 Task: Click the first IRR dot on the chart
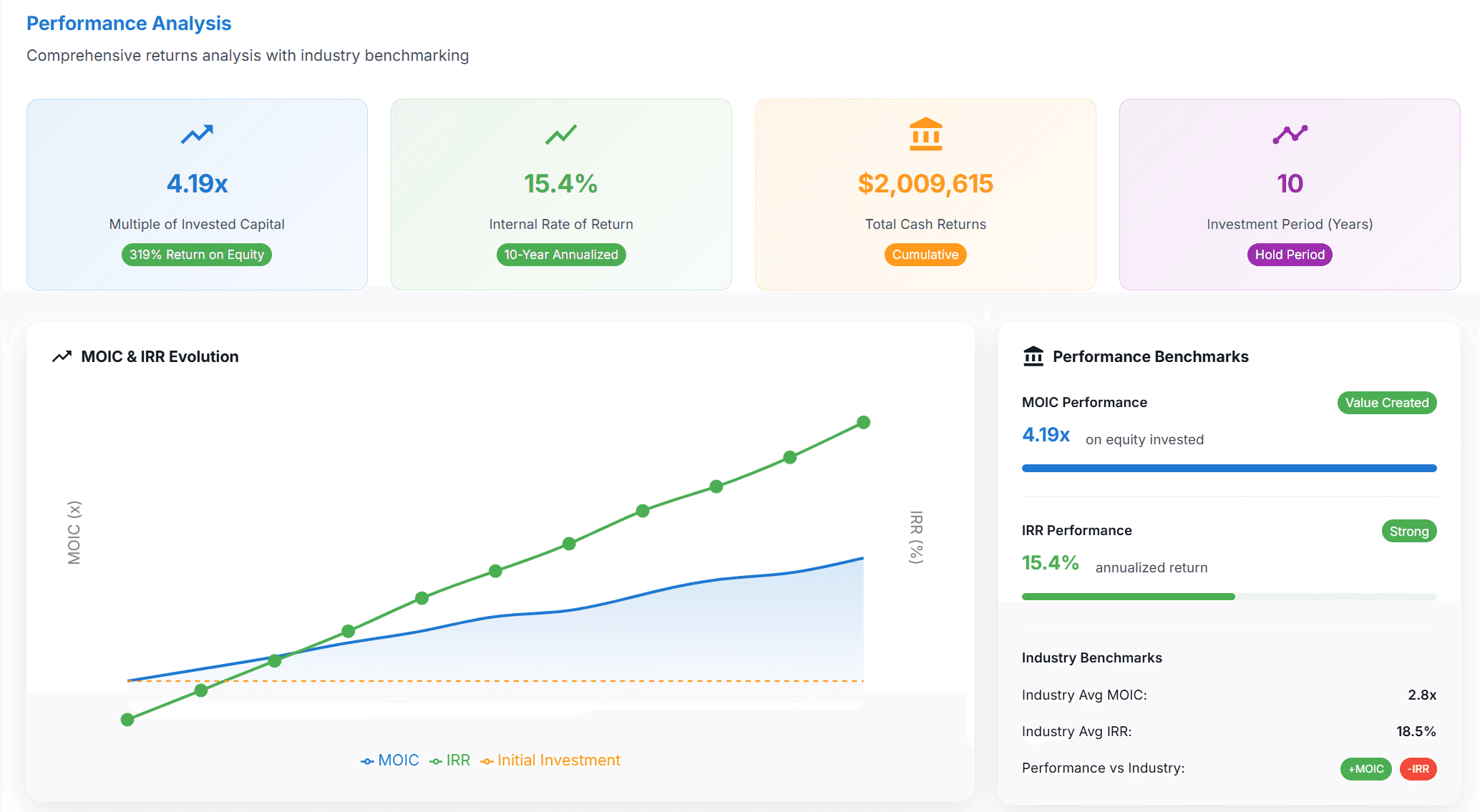click(129, 719)
